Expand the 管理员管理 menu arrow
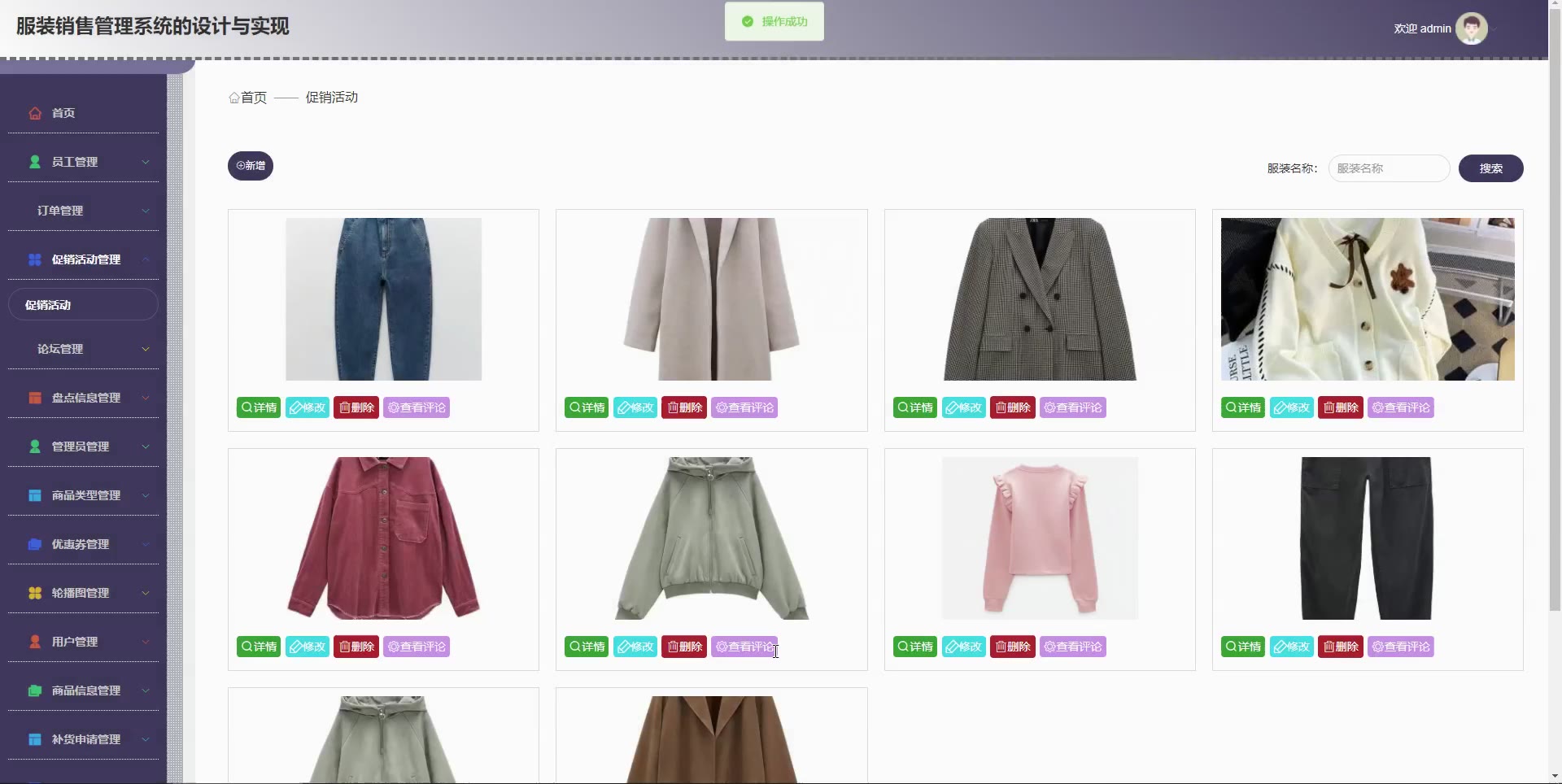This screenshot has width=1562, height=784. tap(146, 446)
